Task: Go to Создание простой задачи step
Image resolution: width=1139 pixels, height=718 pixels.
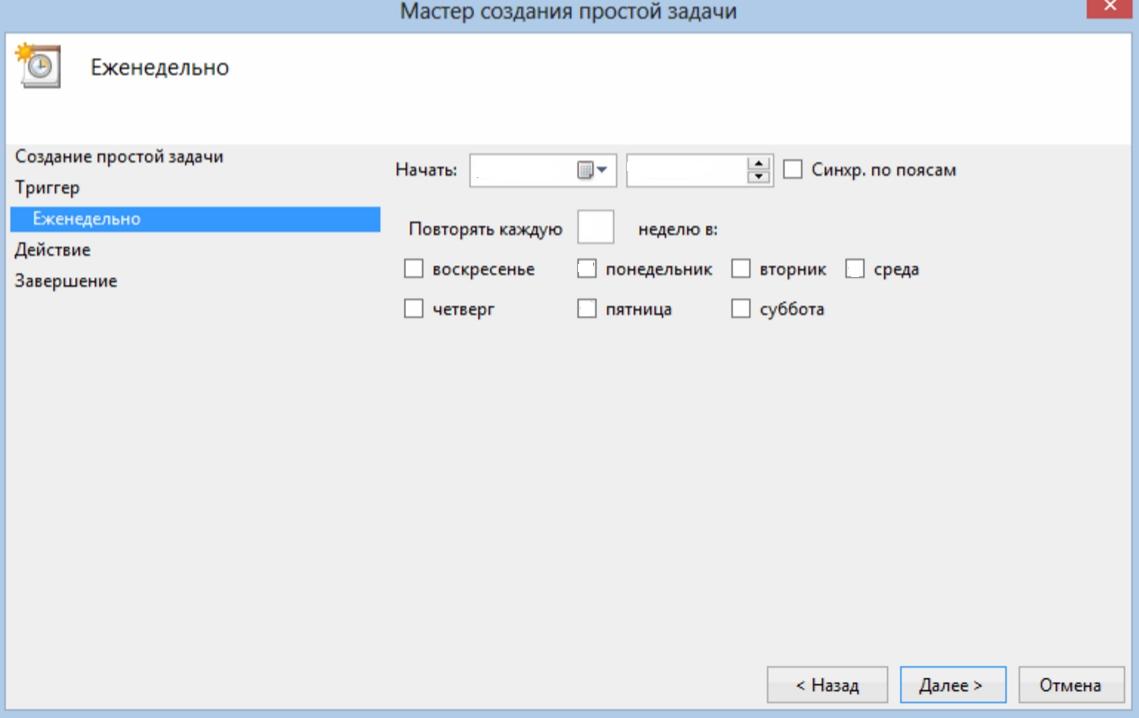Action: click(x=119, y=156)
